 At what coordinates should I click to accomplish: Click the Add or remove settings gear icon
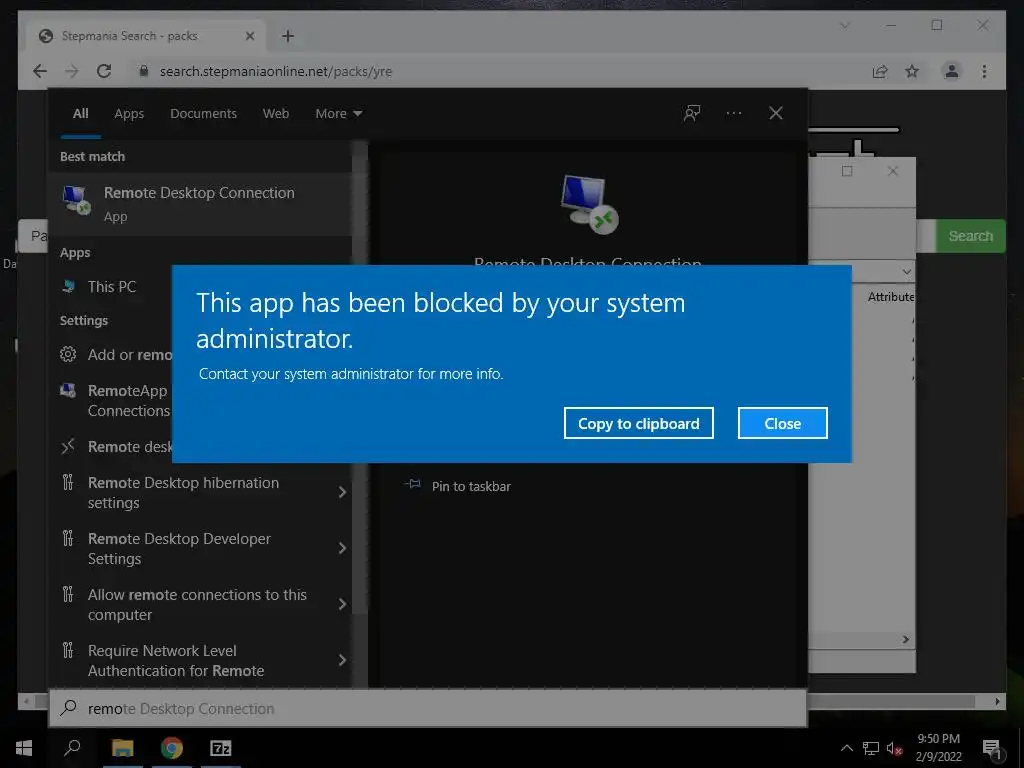pos(68,355)
